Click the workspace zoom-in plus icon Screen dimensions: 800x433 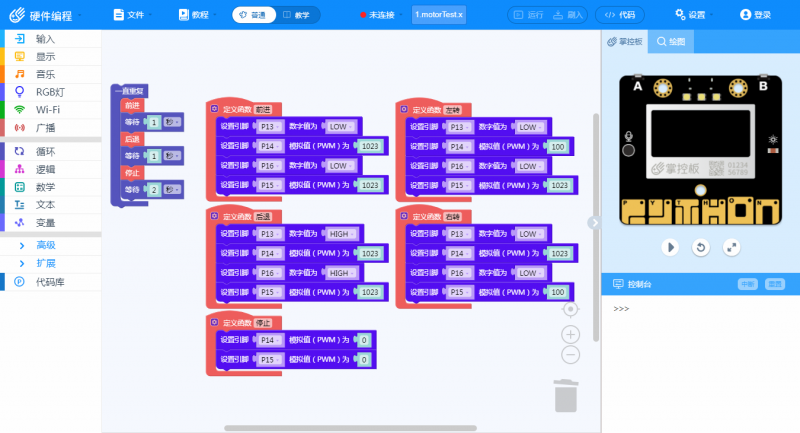click(570, 334)
